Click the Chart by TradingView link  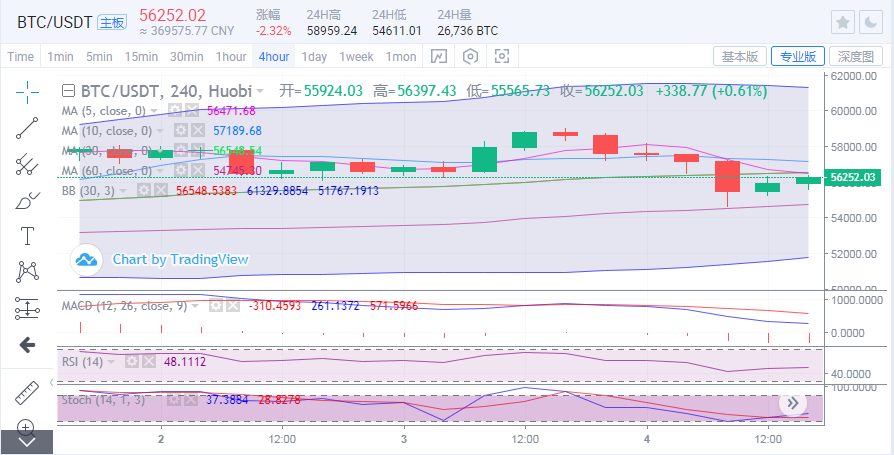180,259
